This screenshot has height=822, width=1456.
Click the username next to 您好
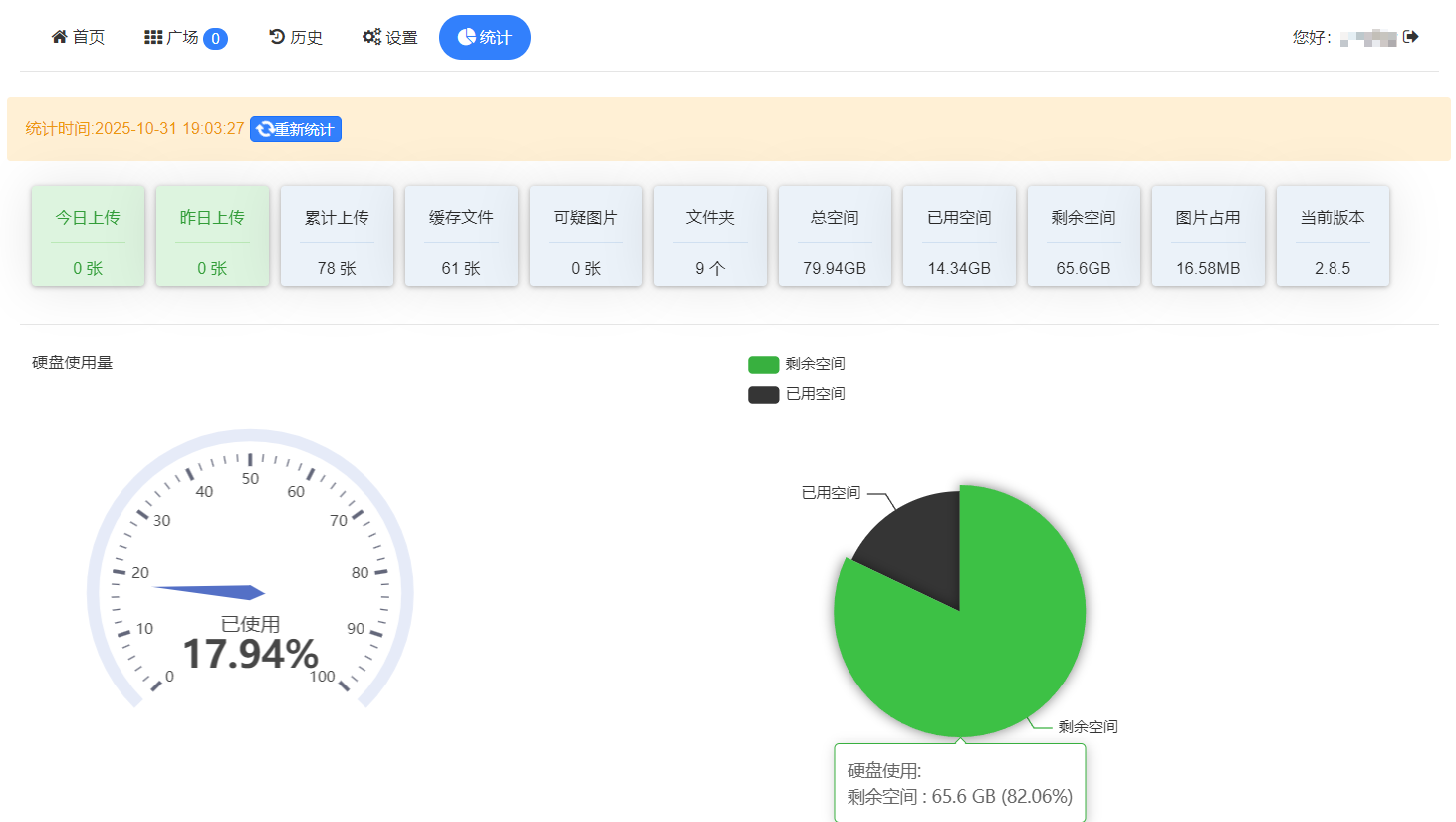pyautogui.click(x=1368, y=36)
